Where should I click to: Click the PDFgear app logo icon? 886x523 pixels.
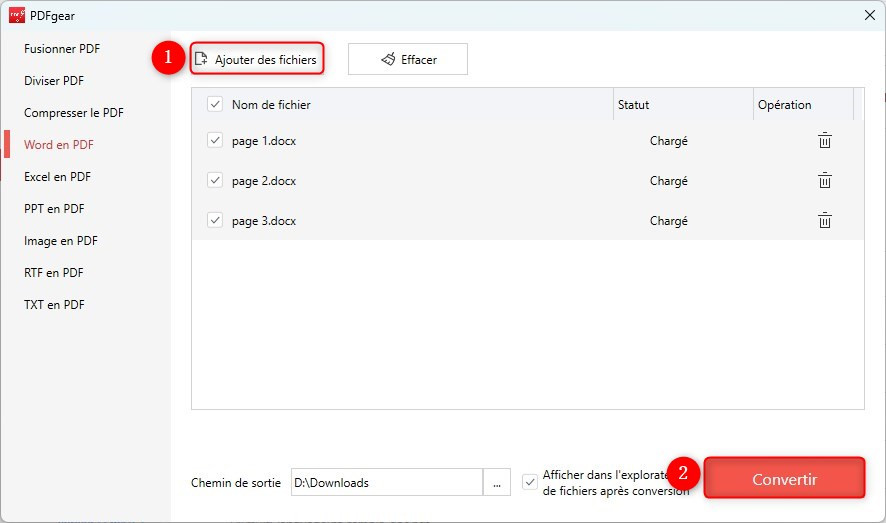[17, 15]
